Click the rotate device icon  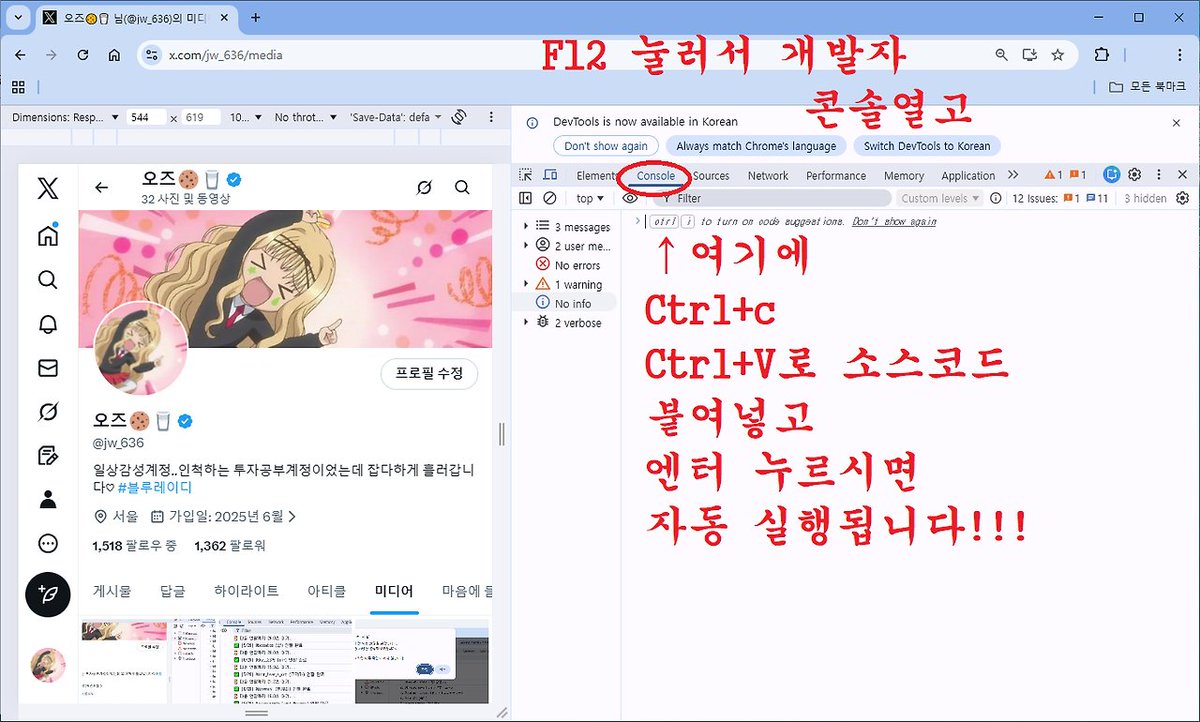459,117
